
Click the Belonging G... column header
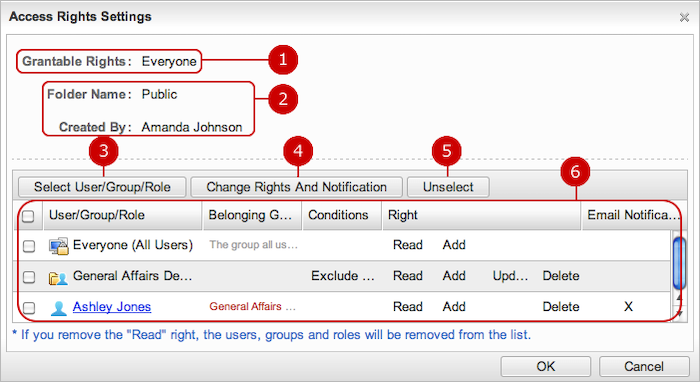(x=253, y=215)
